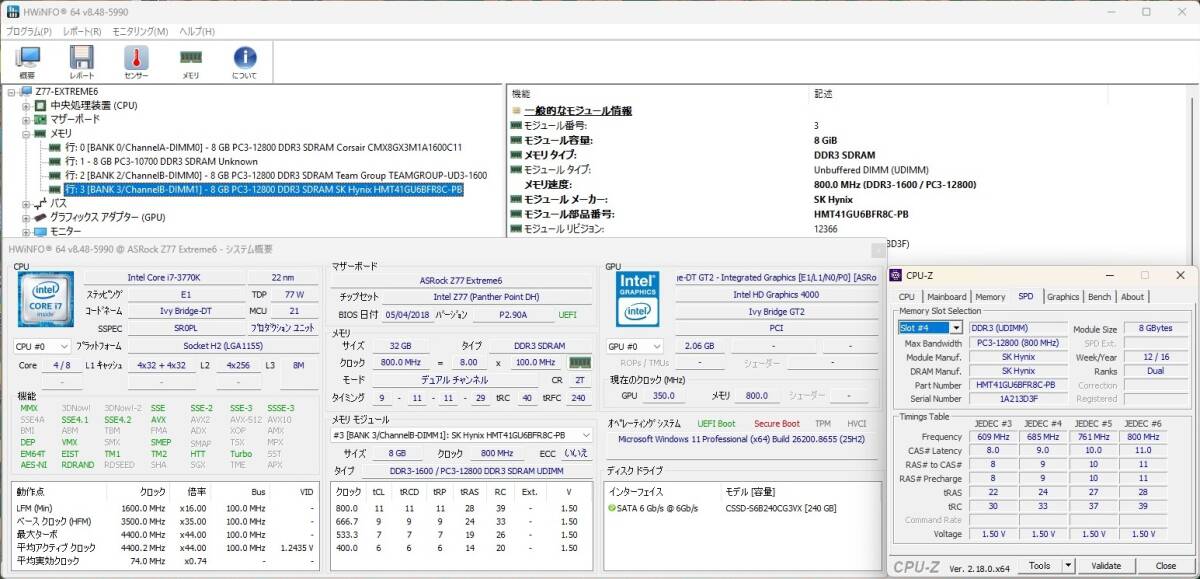Click the Intel Graphics logo badge
Screen dimensions: 1200x579
[638, 298]
